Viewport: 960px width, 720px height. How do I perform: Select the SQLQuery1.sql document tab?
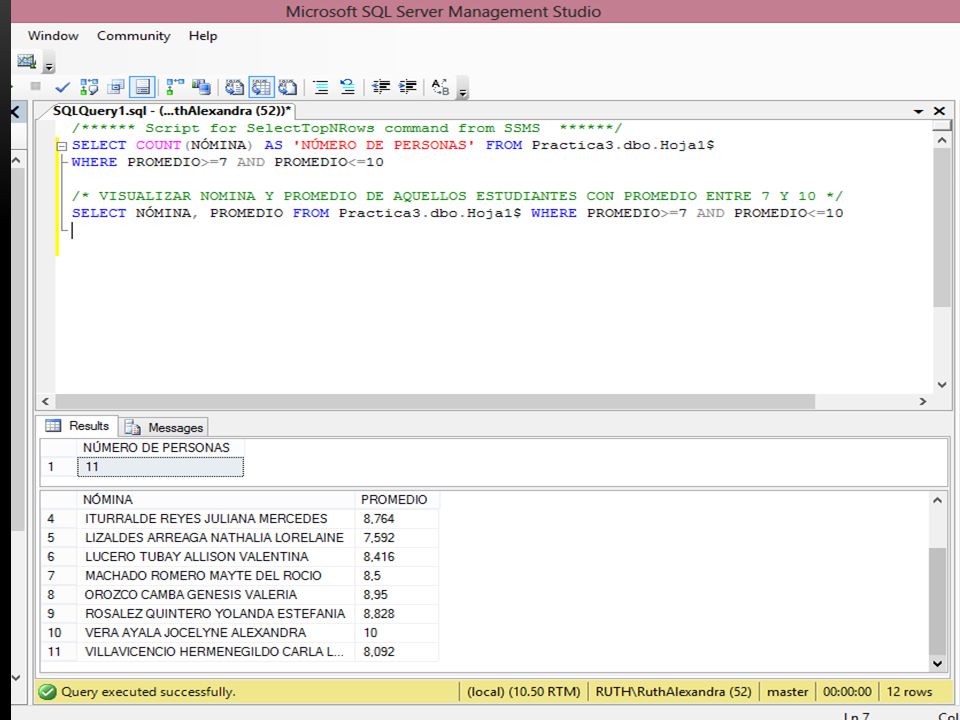(x=171, y=111)
